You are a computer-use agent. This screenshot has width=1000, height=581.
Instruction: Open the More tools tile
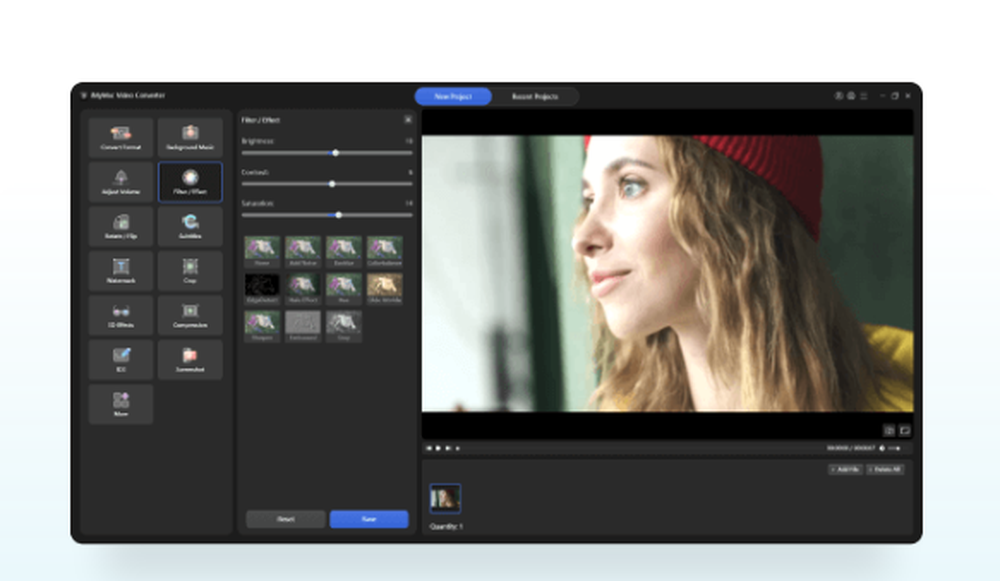click(x=121, y=404)
